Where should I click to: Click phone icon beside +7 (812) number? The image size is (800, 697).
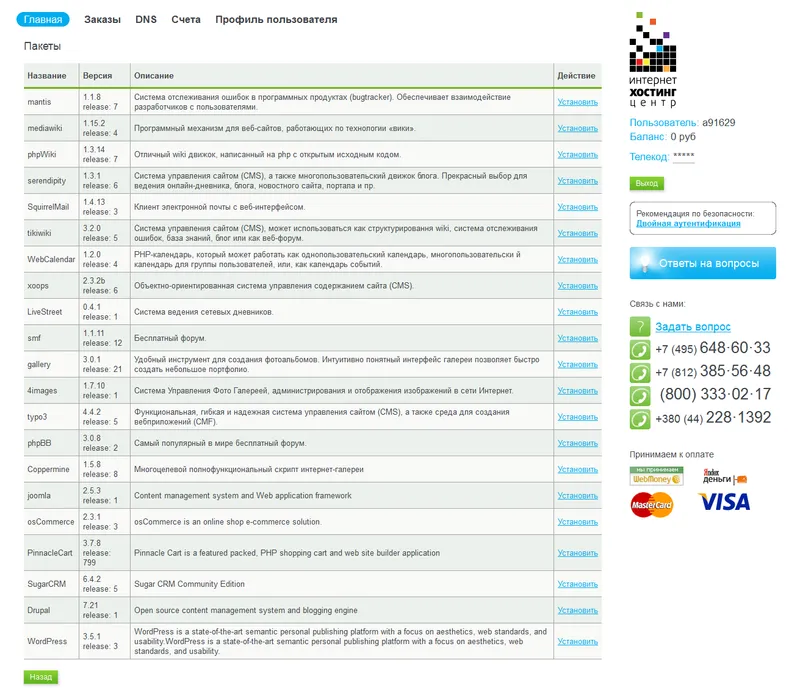coord(640,373)
